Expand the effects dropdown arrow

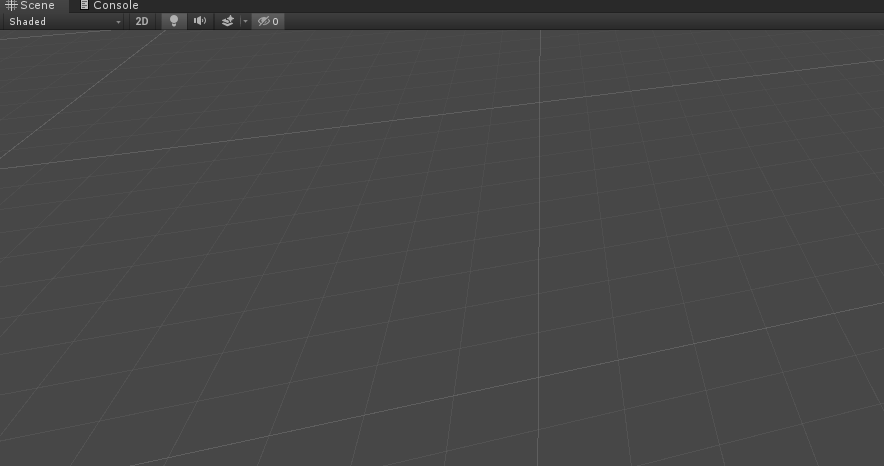[x=245, y=21]
